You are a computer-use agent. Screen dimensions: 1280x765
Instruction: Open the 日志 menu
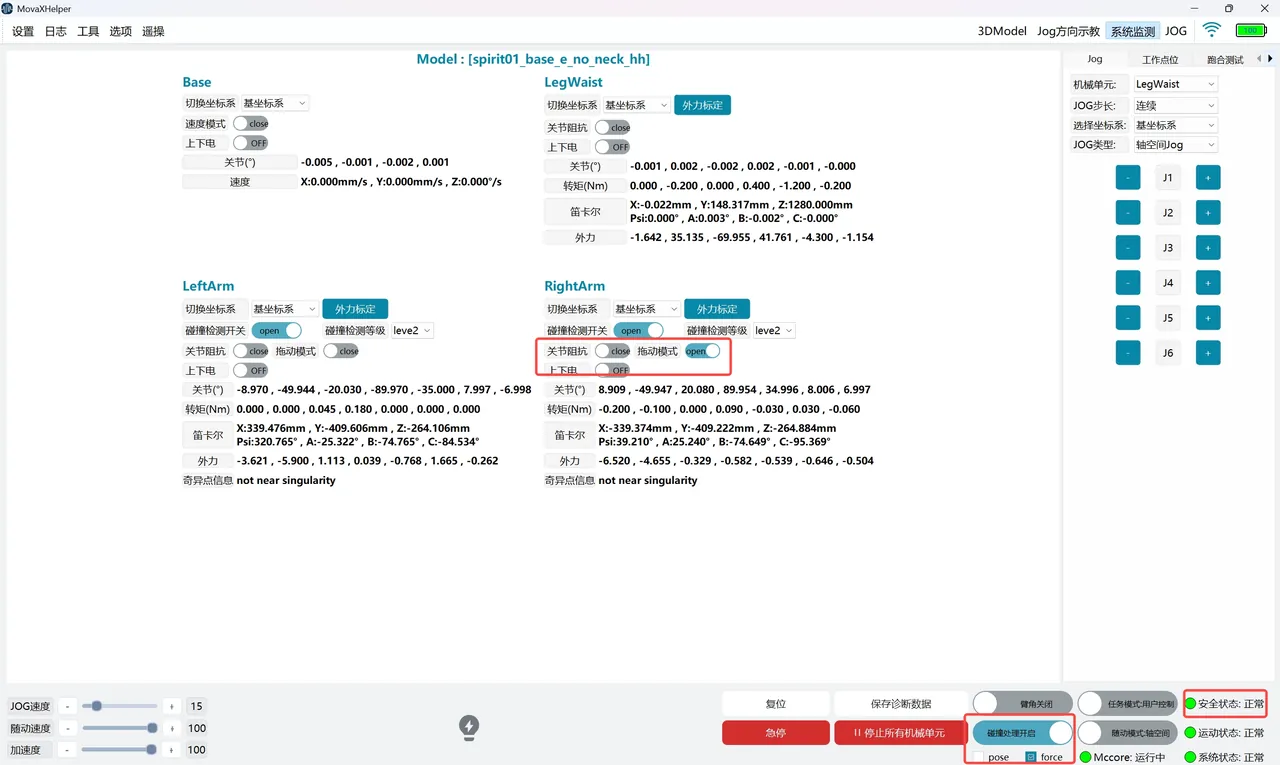(x=56, y=31)
